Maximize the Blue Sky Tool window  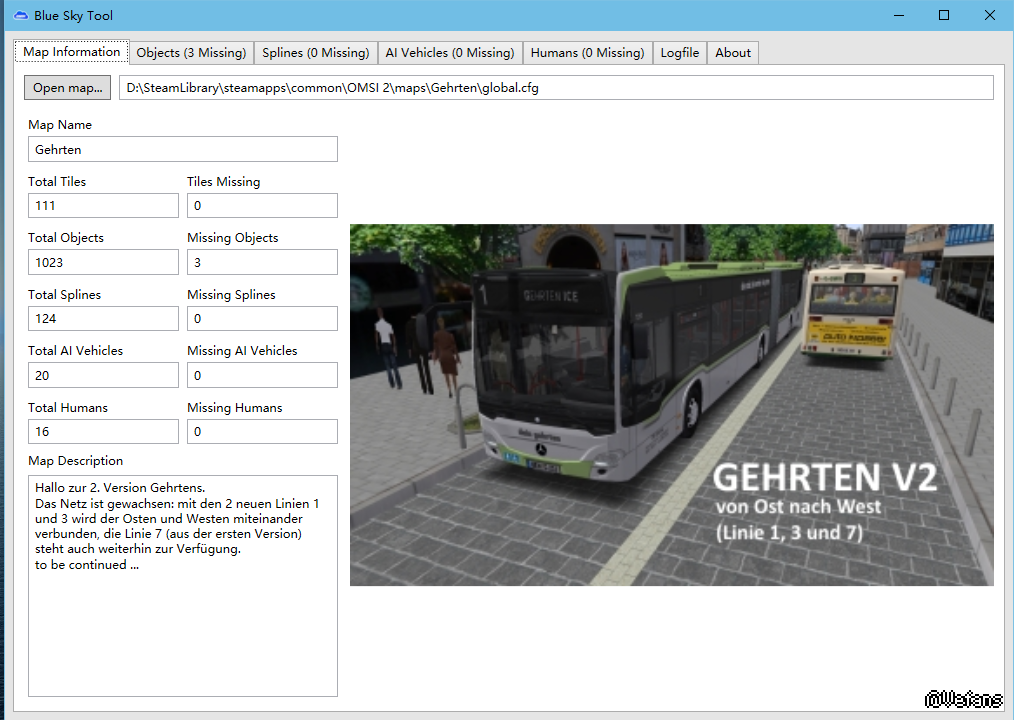(x=943, y=15)
